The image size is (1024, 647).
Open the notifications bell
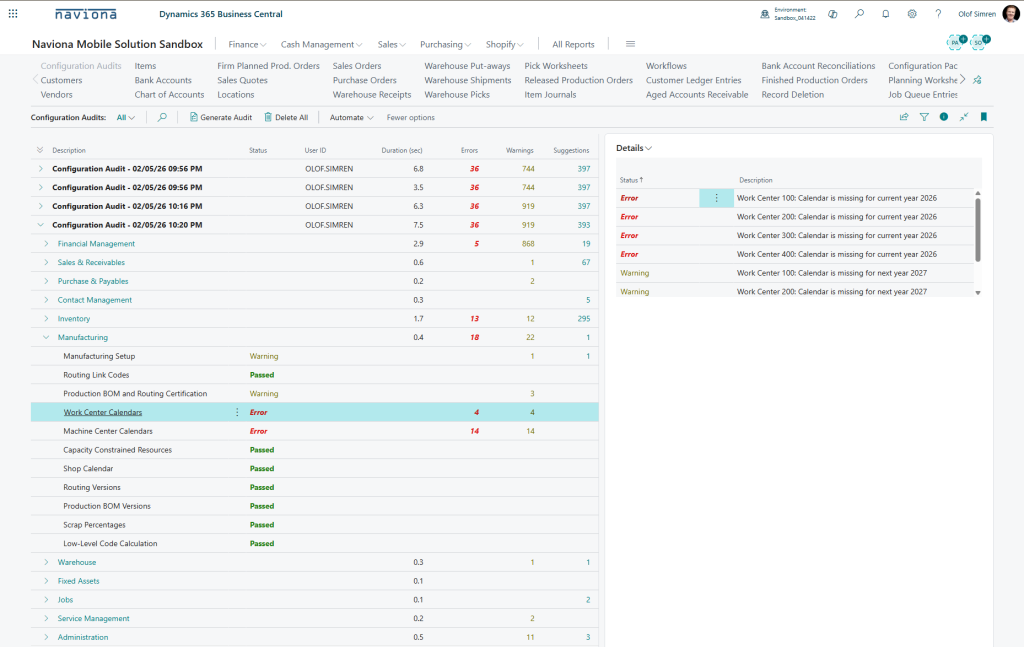pos(885,14)
